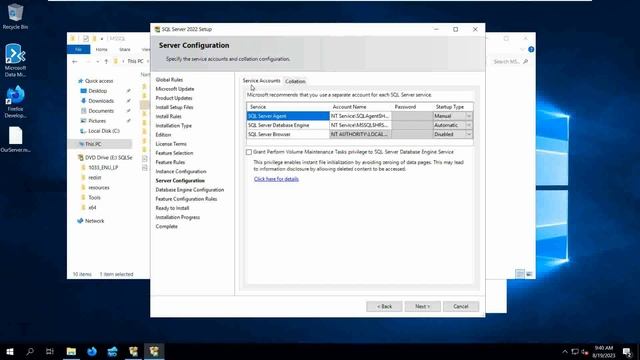Click the Next button in setup
Viewport: 640px width, 360px height.
click(x=422, y=306)
